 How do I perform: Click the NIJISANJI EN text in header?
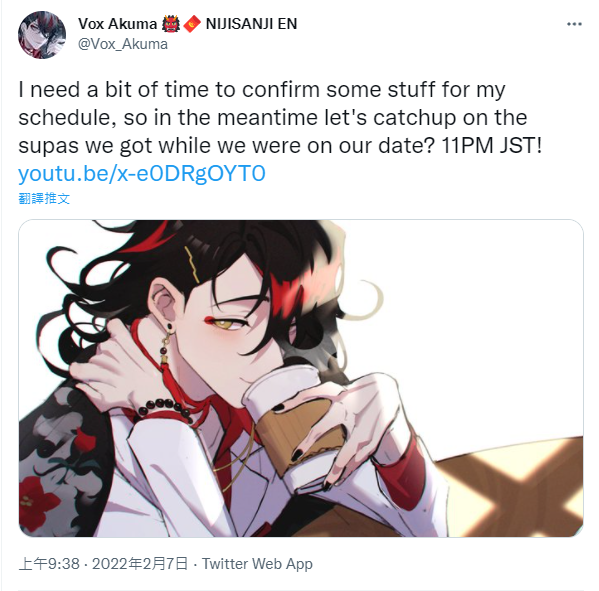251,24
